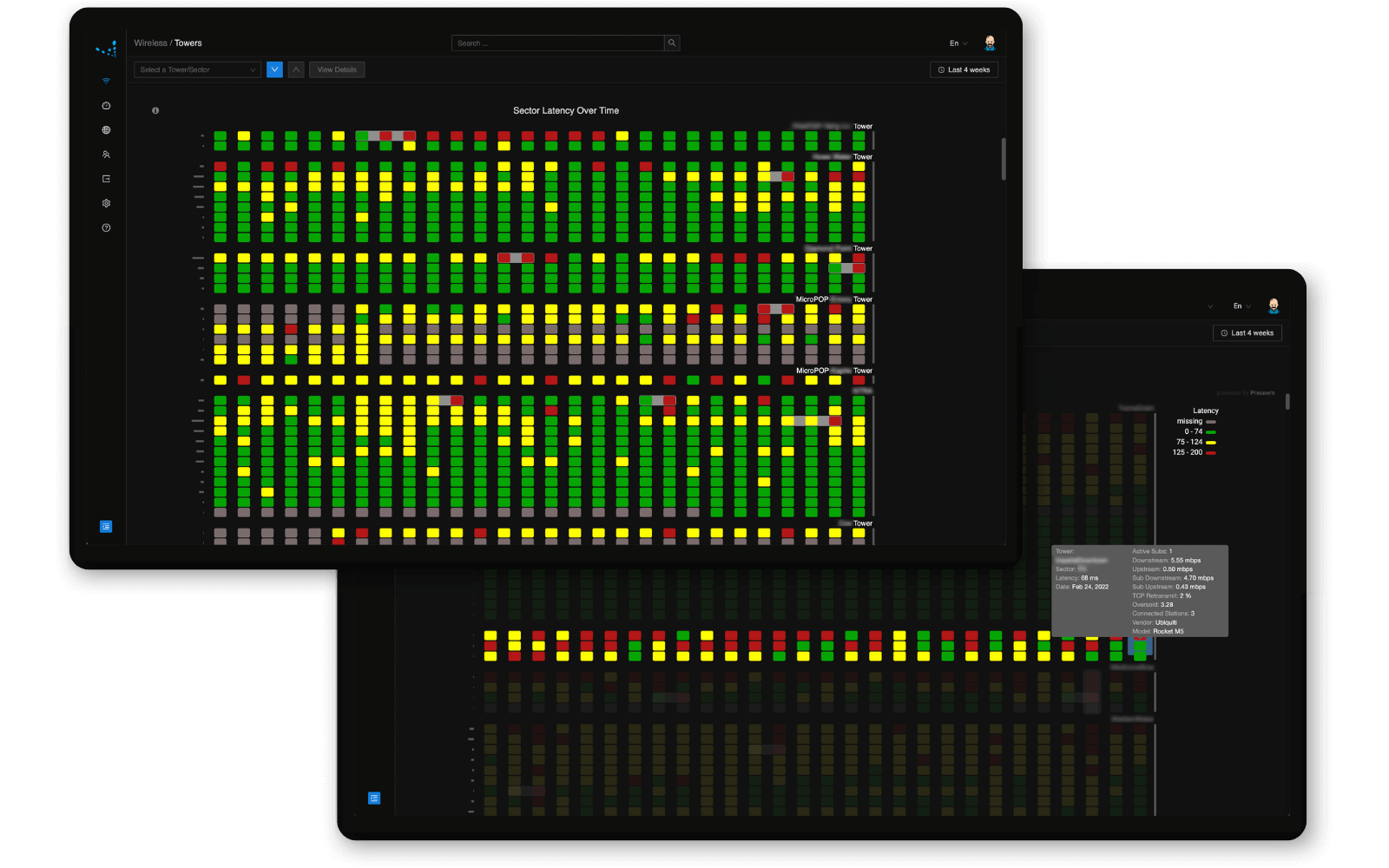
Task: Click the search magnifier button
Action: click(672, 43)
